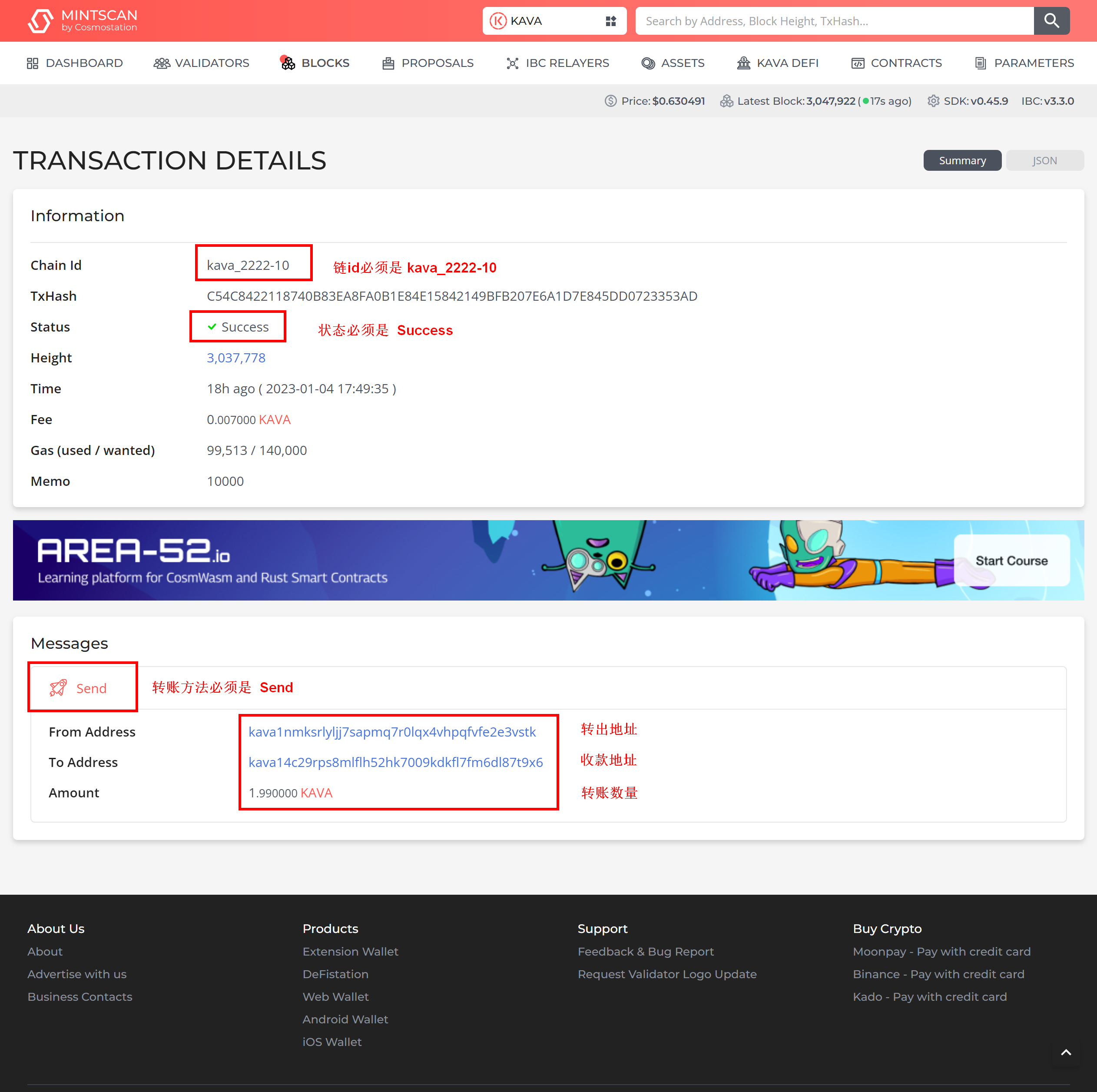The image size is (1097, 1092).
Task: Click the grid icon in chain selector
Action: 610,21
